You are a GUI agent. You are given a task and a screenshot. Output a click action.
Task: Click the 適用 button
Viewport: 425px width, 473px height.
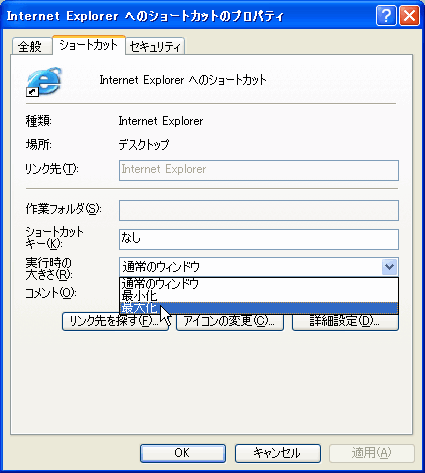click(x=372, y=453)
